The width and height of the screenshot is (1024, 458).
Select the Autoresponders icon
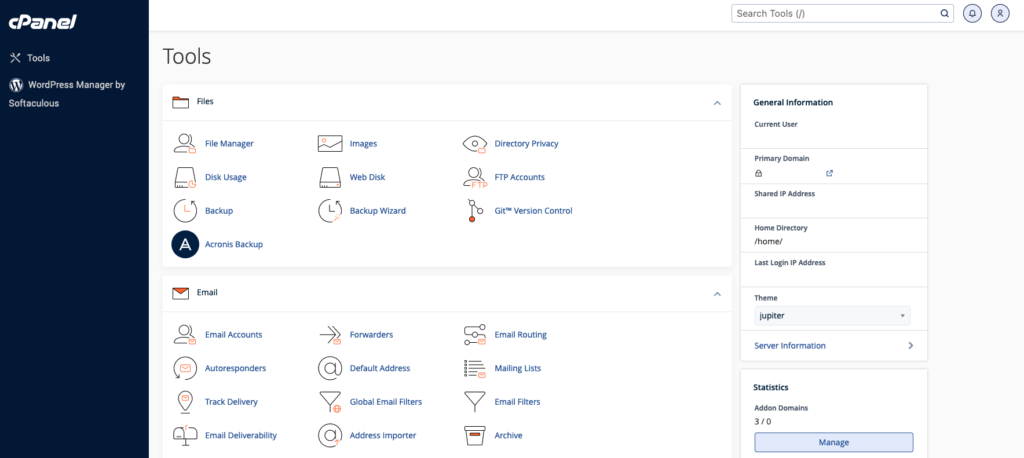click(x=185, y=368)
